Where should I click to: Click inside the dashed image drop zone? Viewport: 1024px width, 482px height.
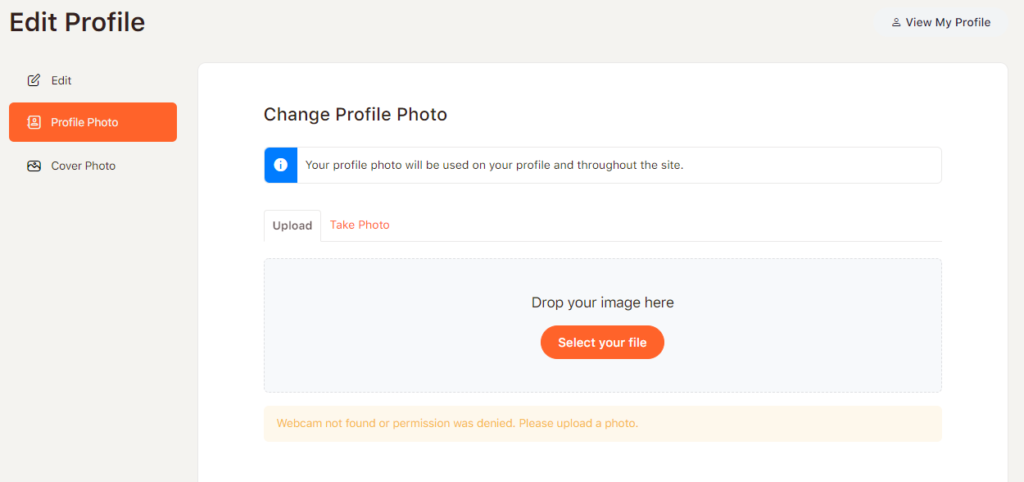click(602, 325)
